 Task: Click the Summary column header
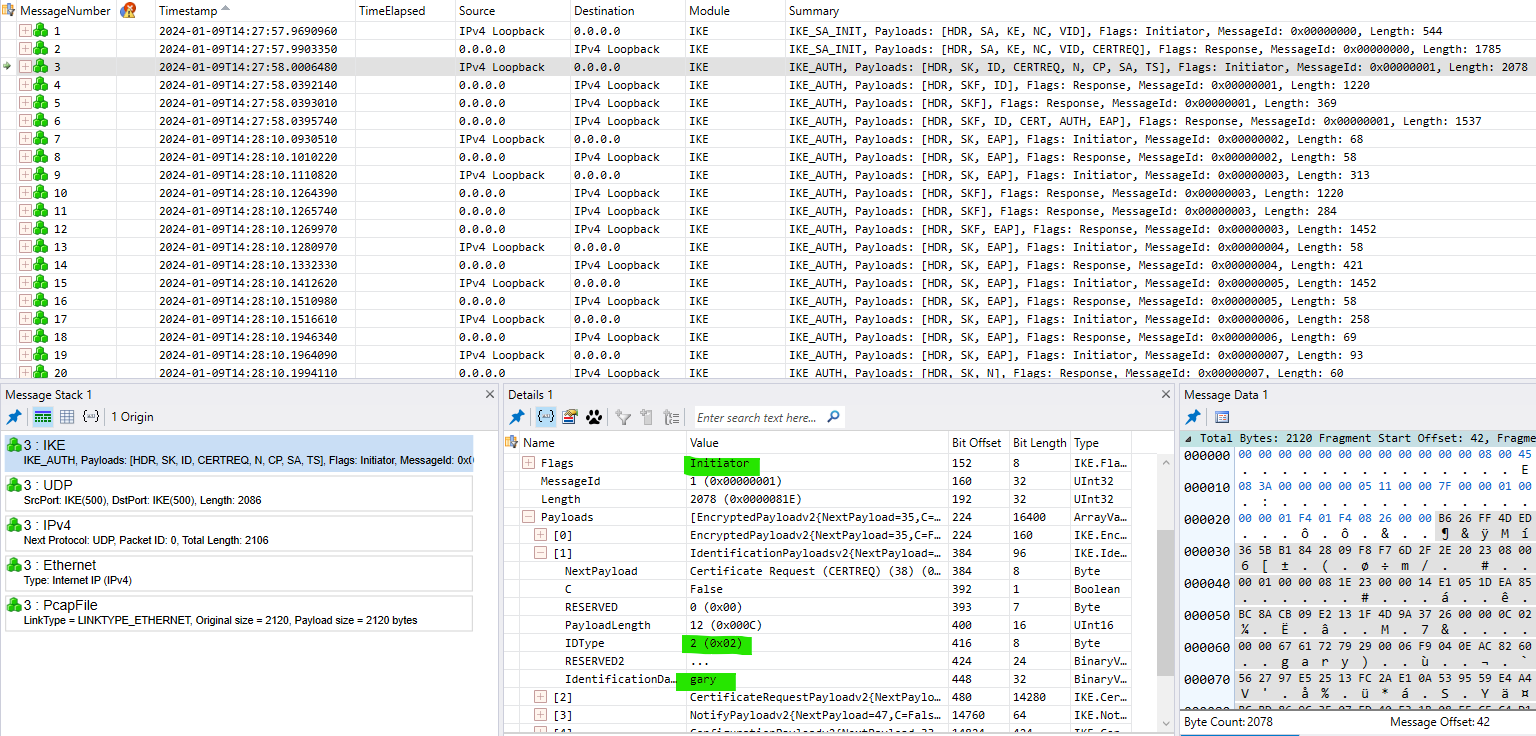(1160, 10)
